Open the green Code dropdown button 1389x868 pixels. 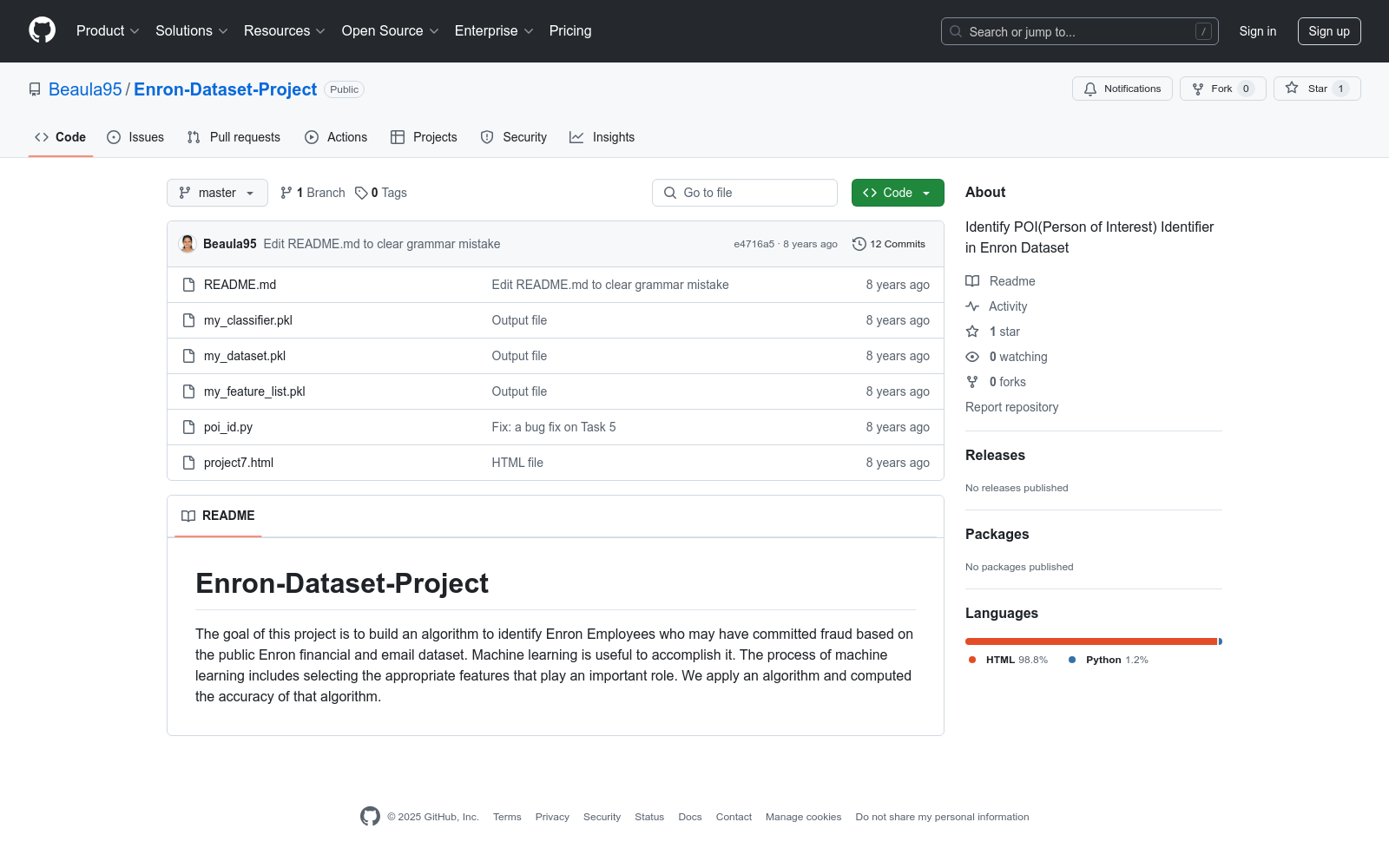(x=898, y=193)
